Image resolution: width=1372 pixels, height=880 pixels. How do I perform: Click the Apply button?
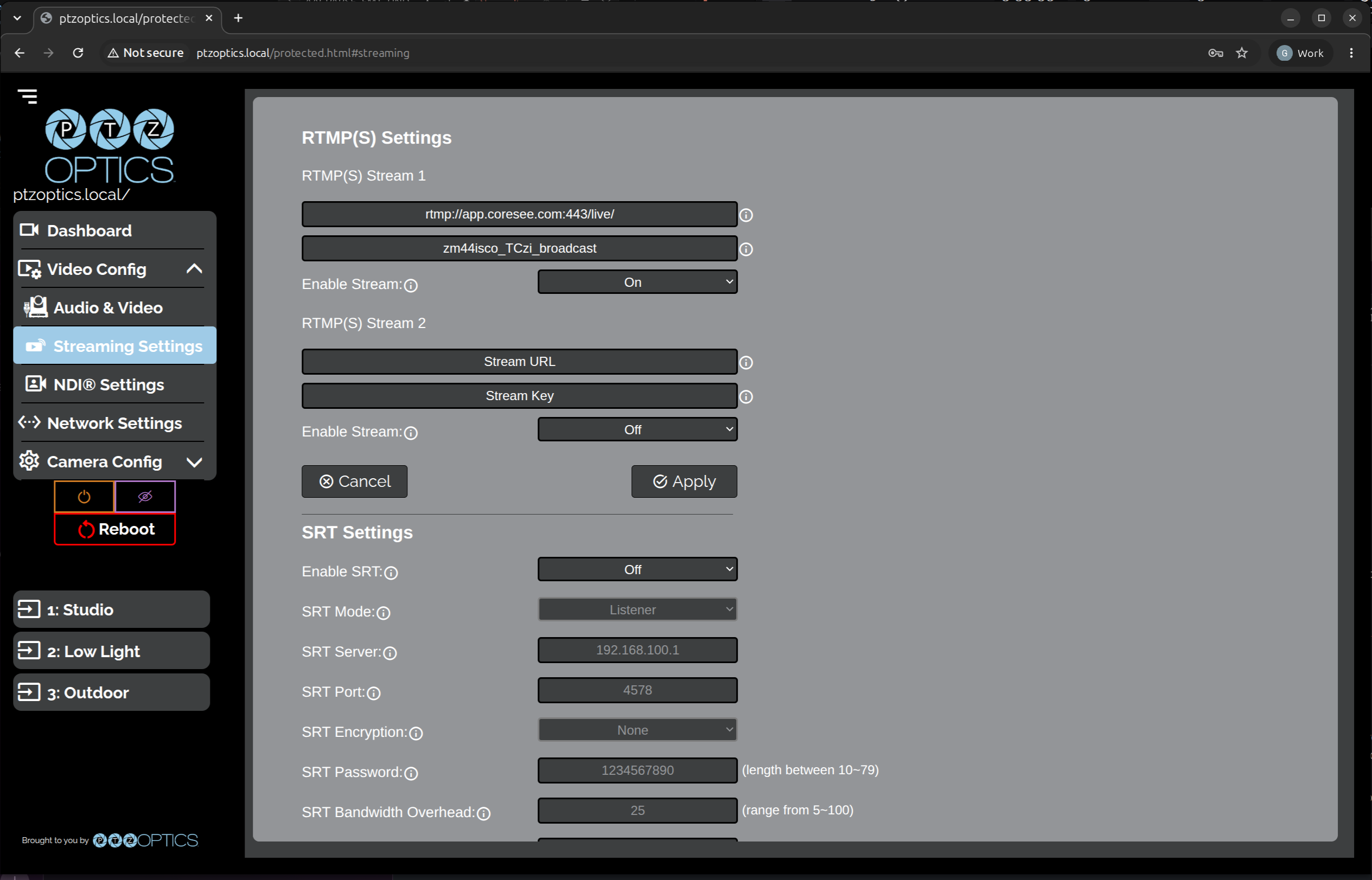684,481
